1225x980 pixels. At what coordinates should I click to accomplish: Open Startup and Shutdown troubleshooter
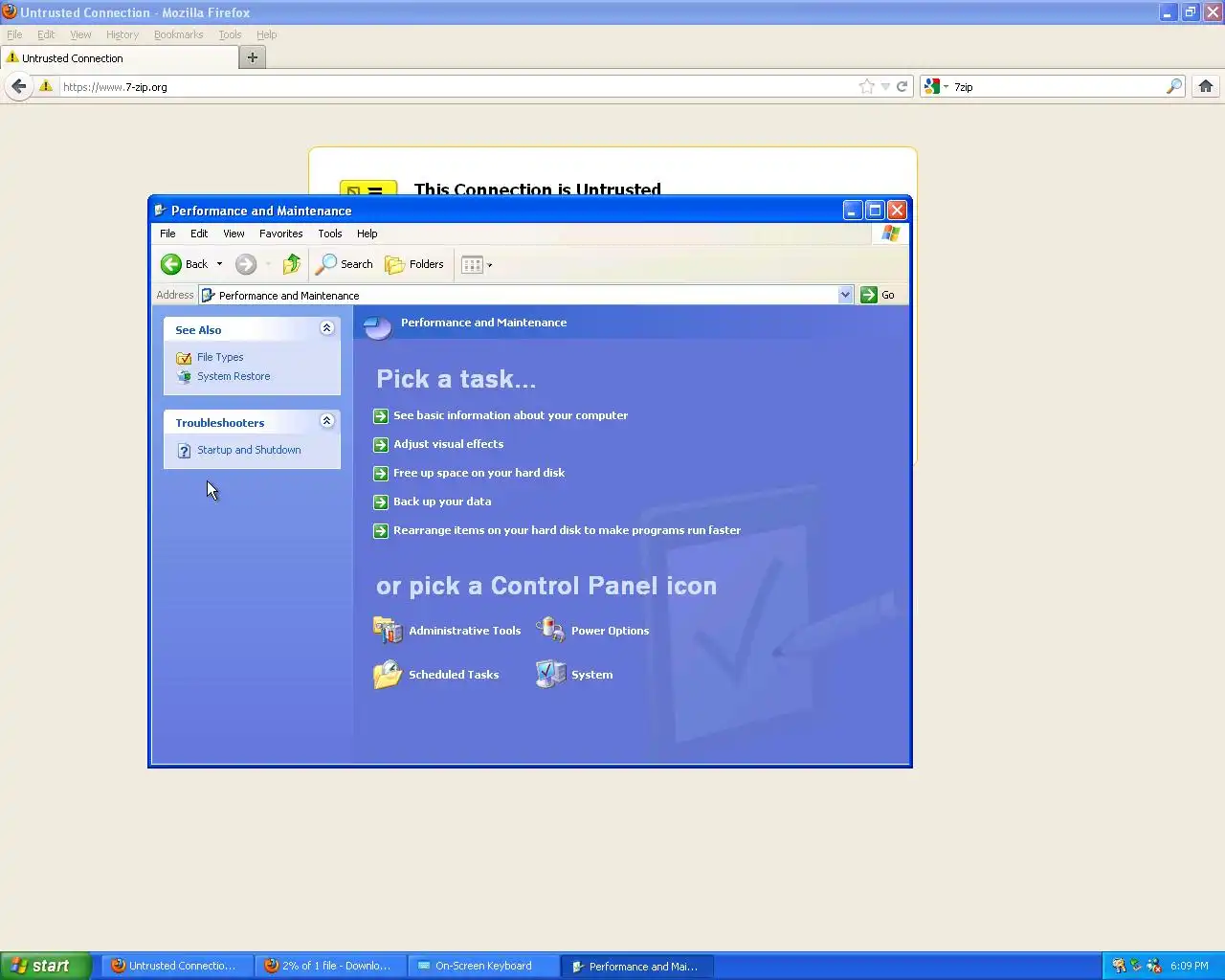click(x=249, y=450)
